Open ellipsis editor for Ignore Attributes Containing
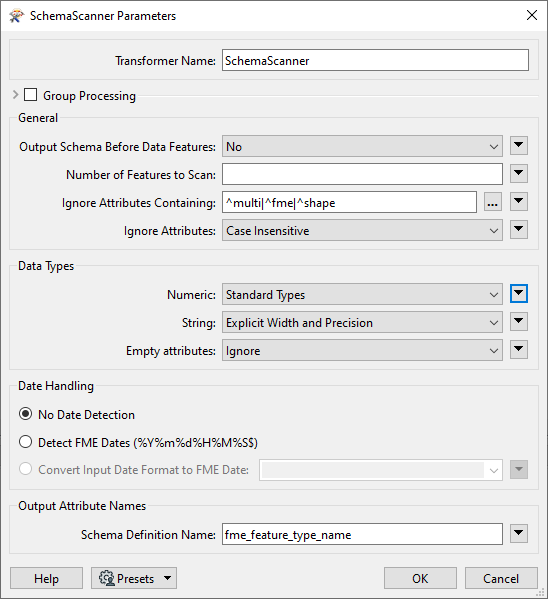 tap(493, 202)
